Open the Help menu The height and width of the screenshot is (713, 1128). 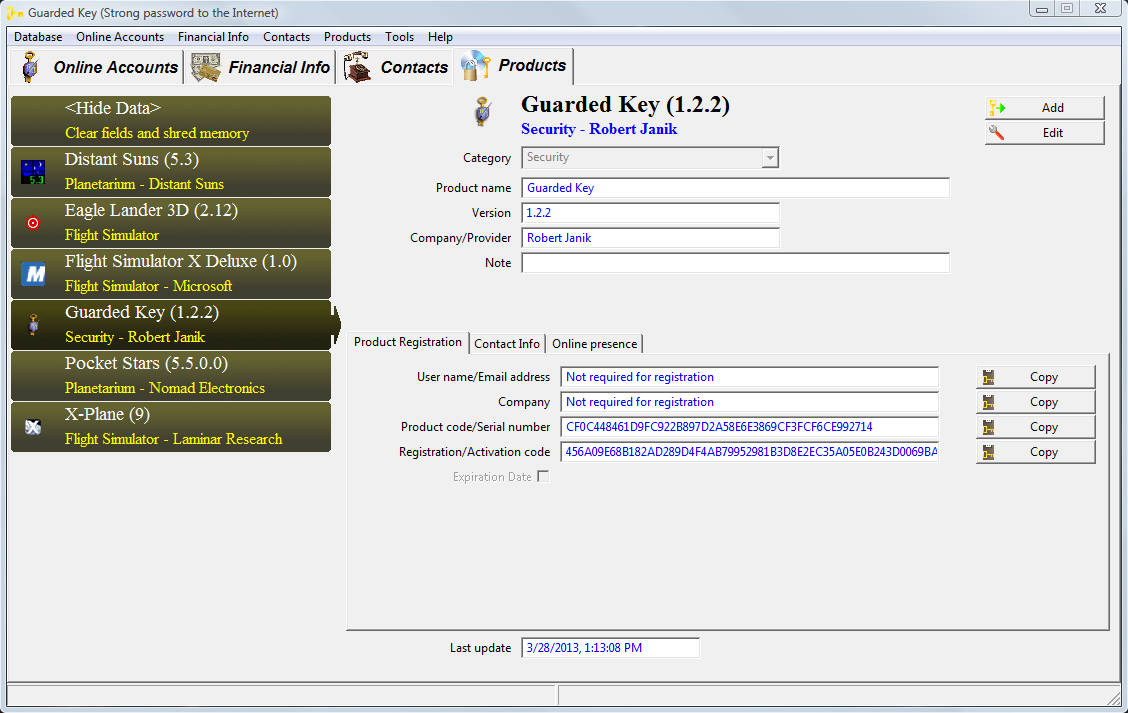point(440,37)
